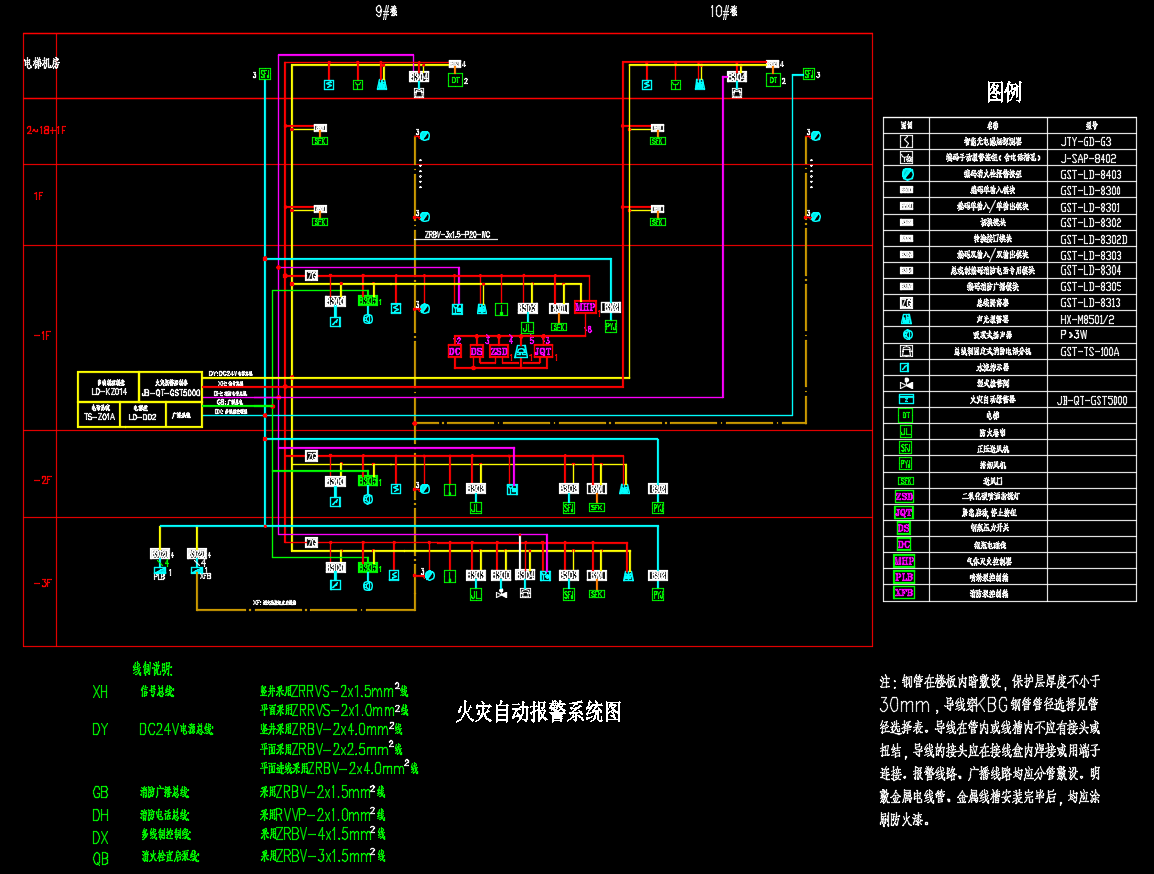The height and width of the screenshot is (874, 1154).
Task: Select the deluge valve symbol in the legend
Action: 905,383
